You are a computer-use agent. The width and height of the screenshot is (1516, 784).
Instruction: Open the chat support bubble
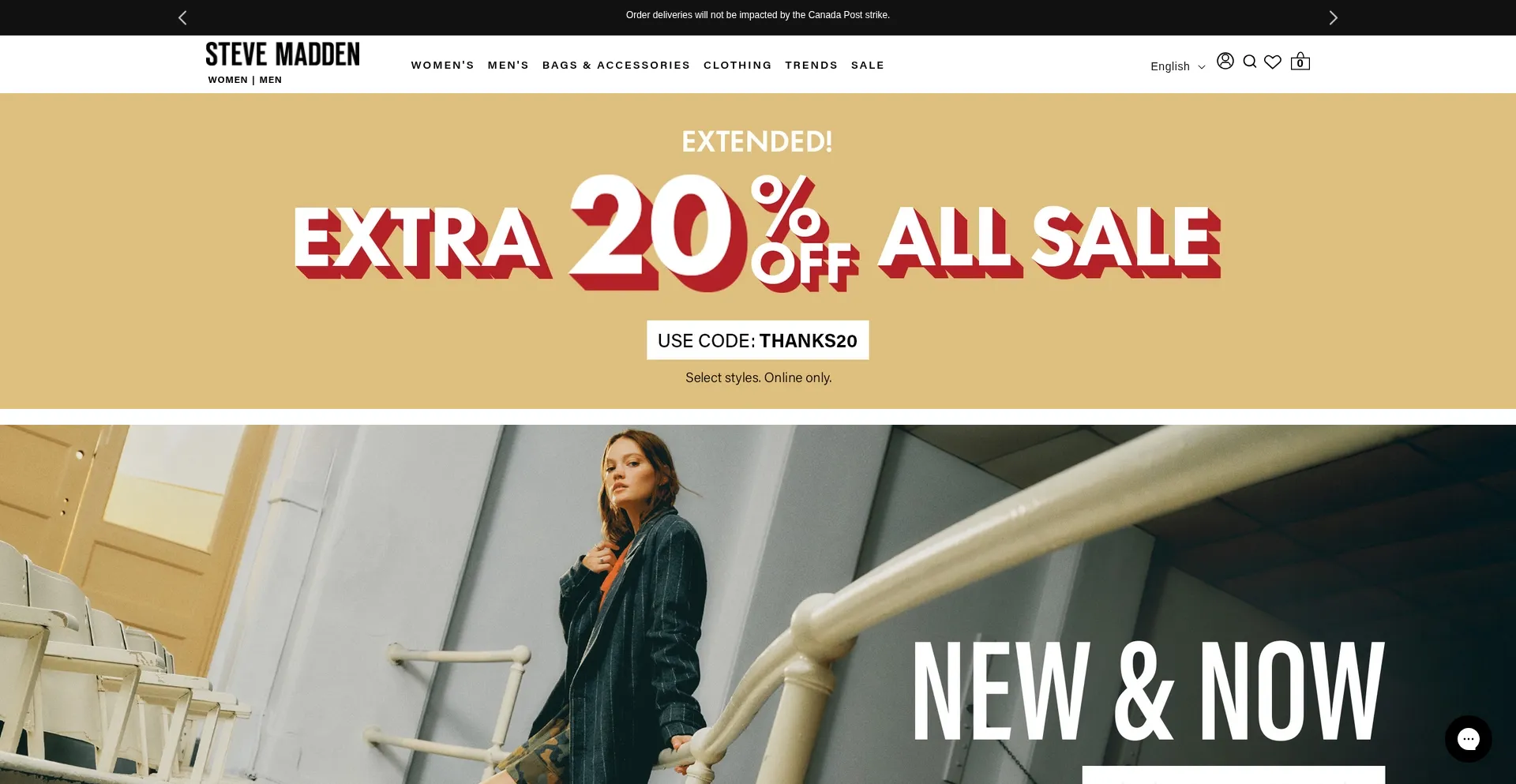click(x=1468, y=739)
